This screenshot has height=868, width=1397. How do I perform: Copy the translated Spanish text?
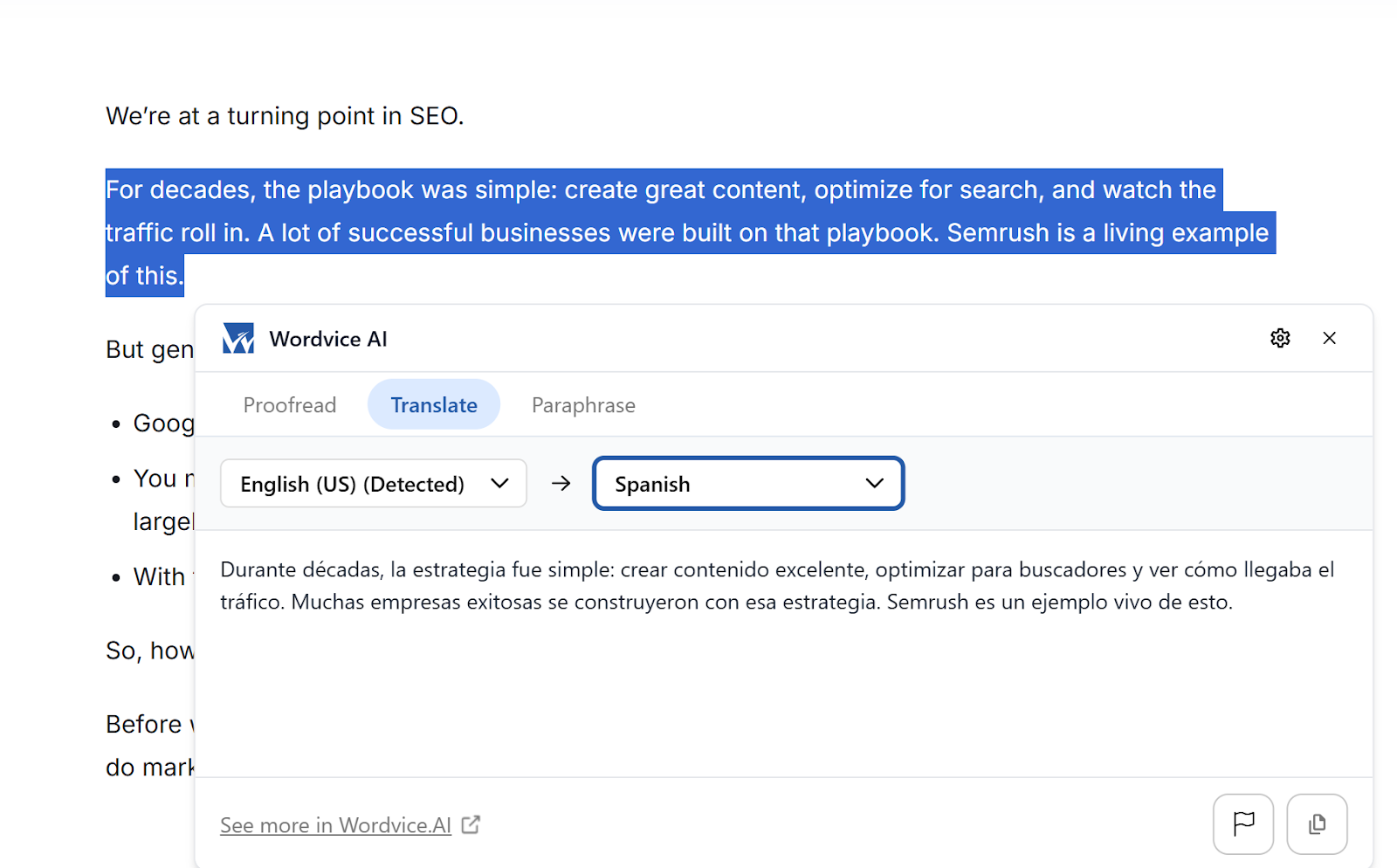click(1317, 823)
